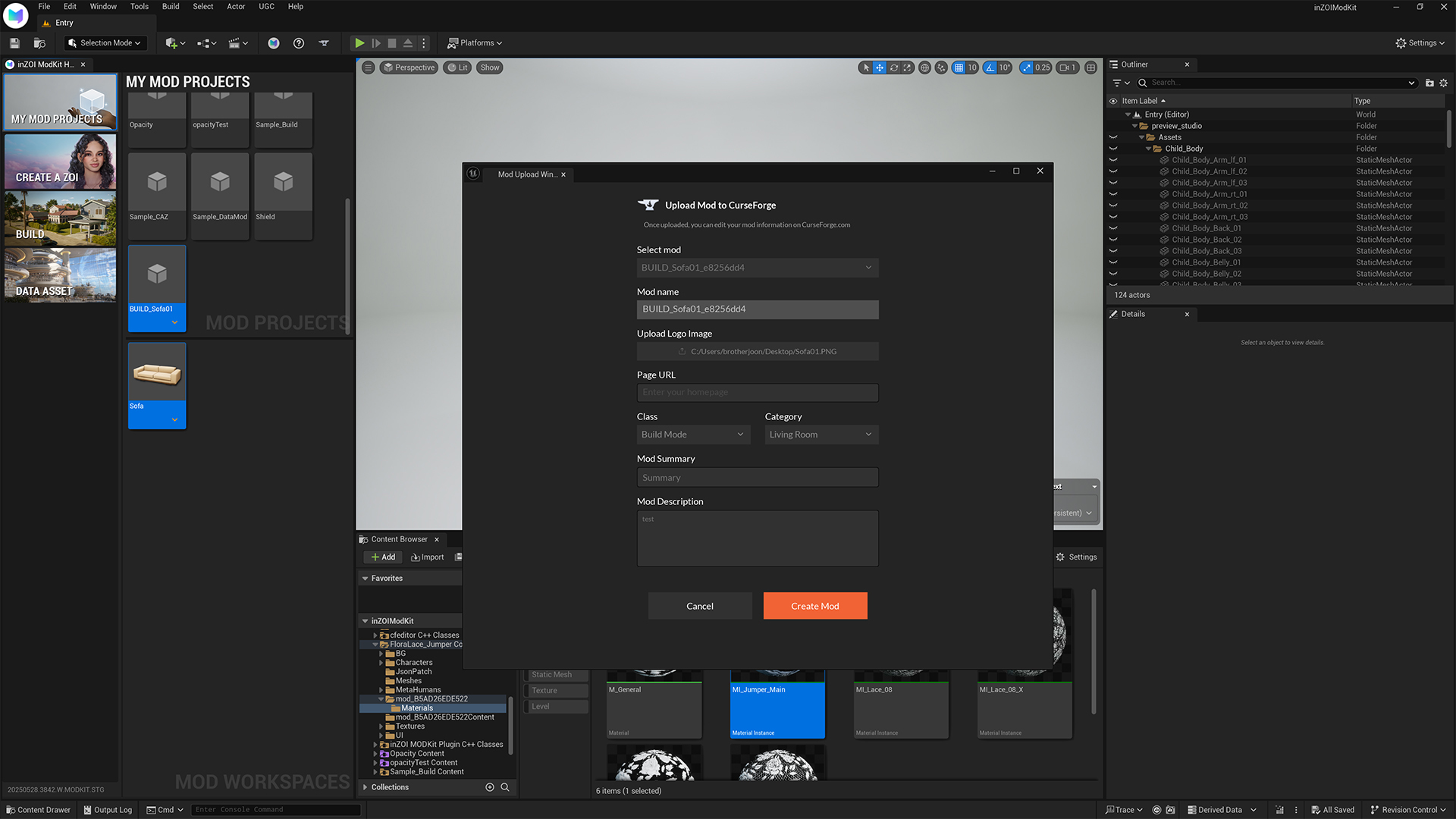The height and width of the screenshot is (819, 1456).
Task: Click the Mod Summary input field
Action: (x=756, y=477)
